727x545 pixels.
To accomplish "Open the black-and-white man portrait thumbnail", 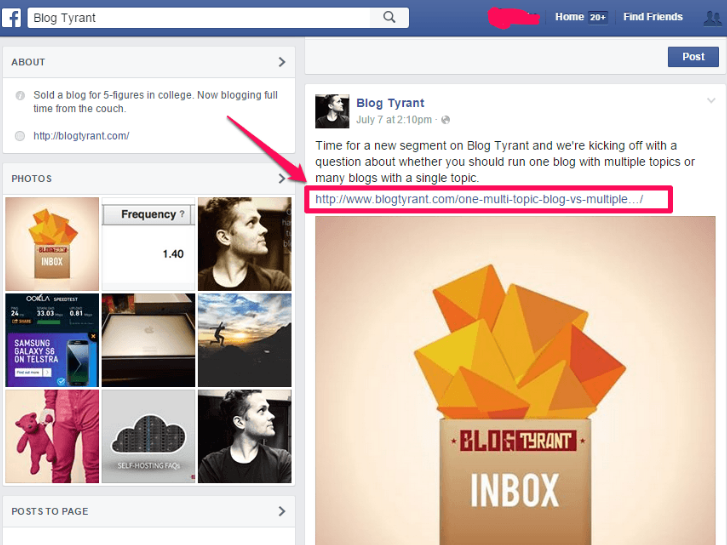I will tap(245, 436).
